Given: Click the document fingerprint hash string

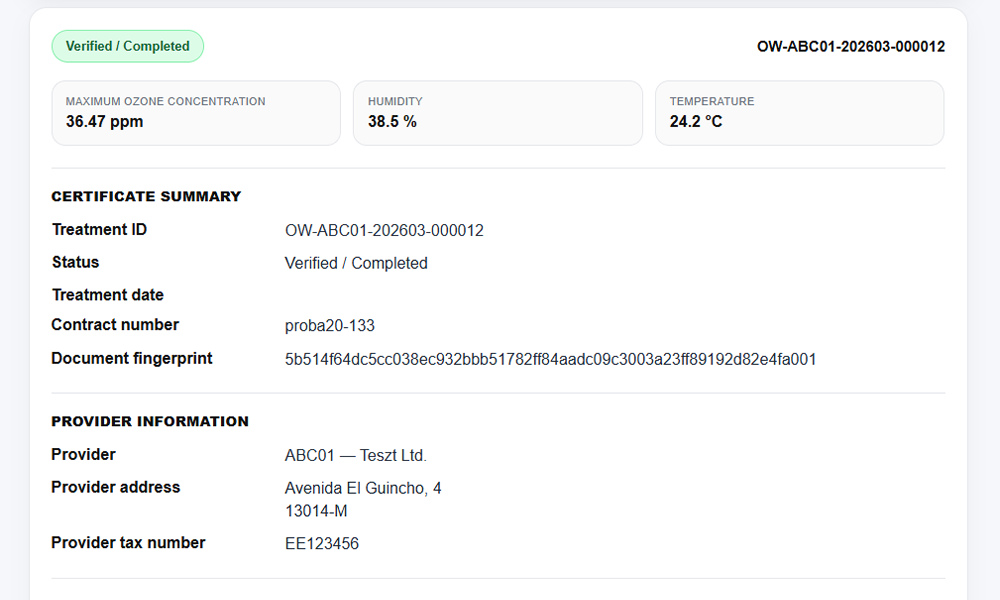Looking at the screenshot, I should coord(550,359).
